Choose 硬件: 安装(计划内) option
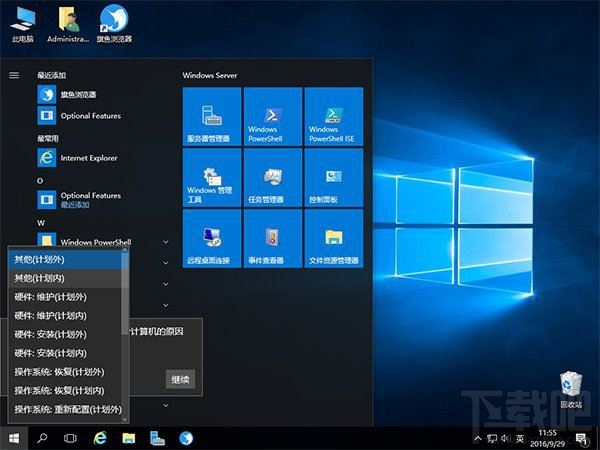 coord(65,353)
